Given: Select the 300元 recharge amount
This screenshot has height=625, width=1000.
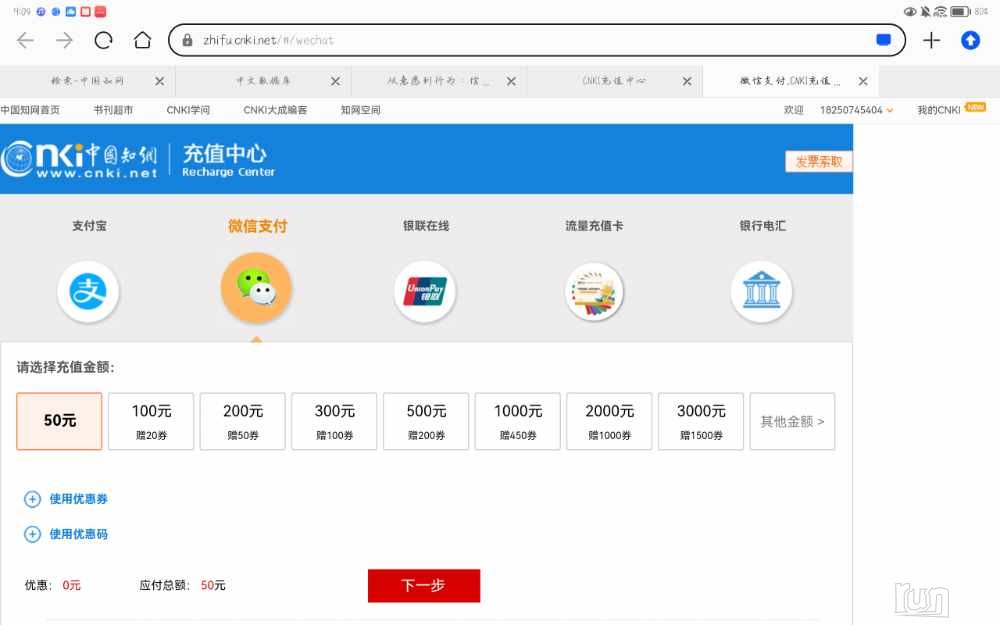Looking at the screenshot, I should [334, 422].
